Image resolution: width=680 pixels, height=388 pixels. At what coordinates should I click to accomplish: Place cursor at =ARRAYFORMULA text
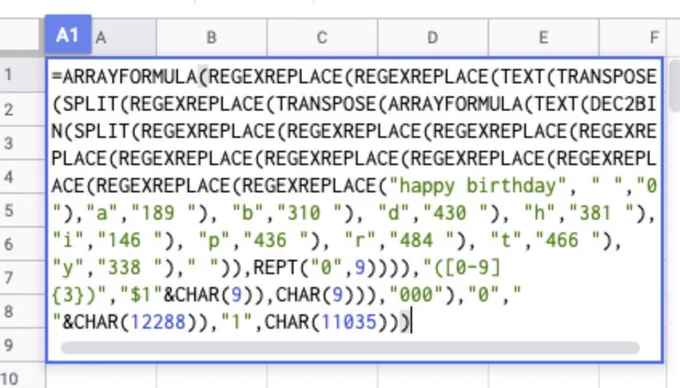click(x=124, y=77)
